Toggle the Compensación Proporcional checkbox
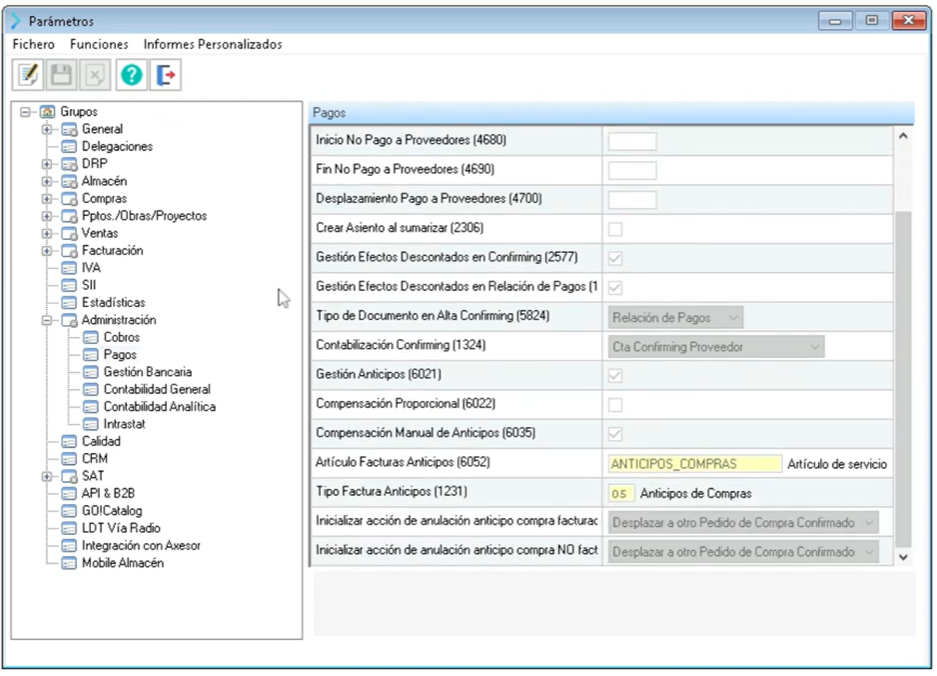Viewport: 937px width, 676px height. coord(615,404)
